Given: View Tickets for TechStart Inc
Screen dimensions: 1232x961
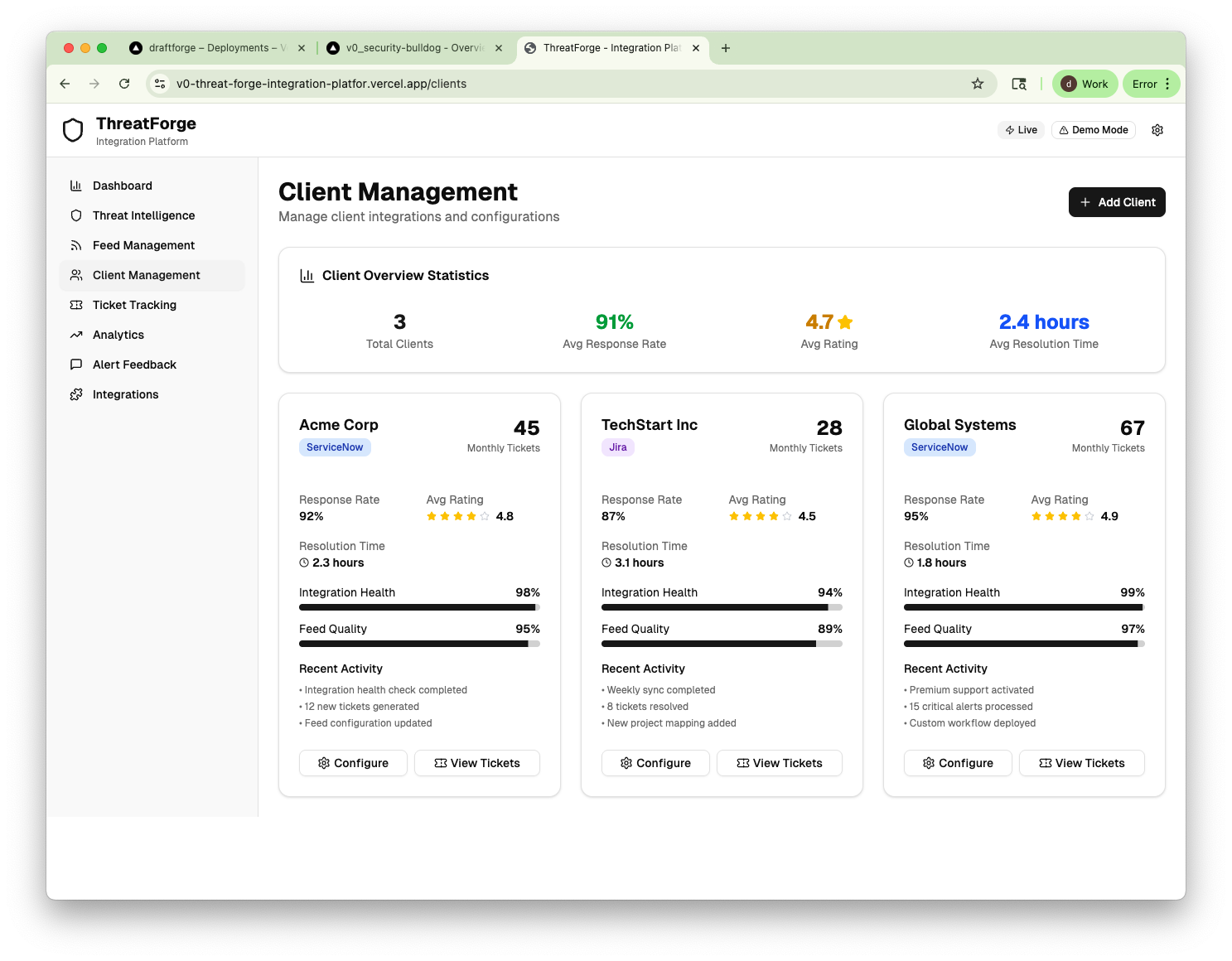Looking at the screenshot, I should point(780,763).
